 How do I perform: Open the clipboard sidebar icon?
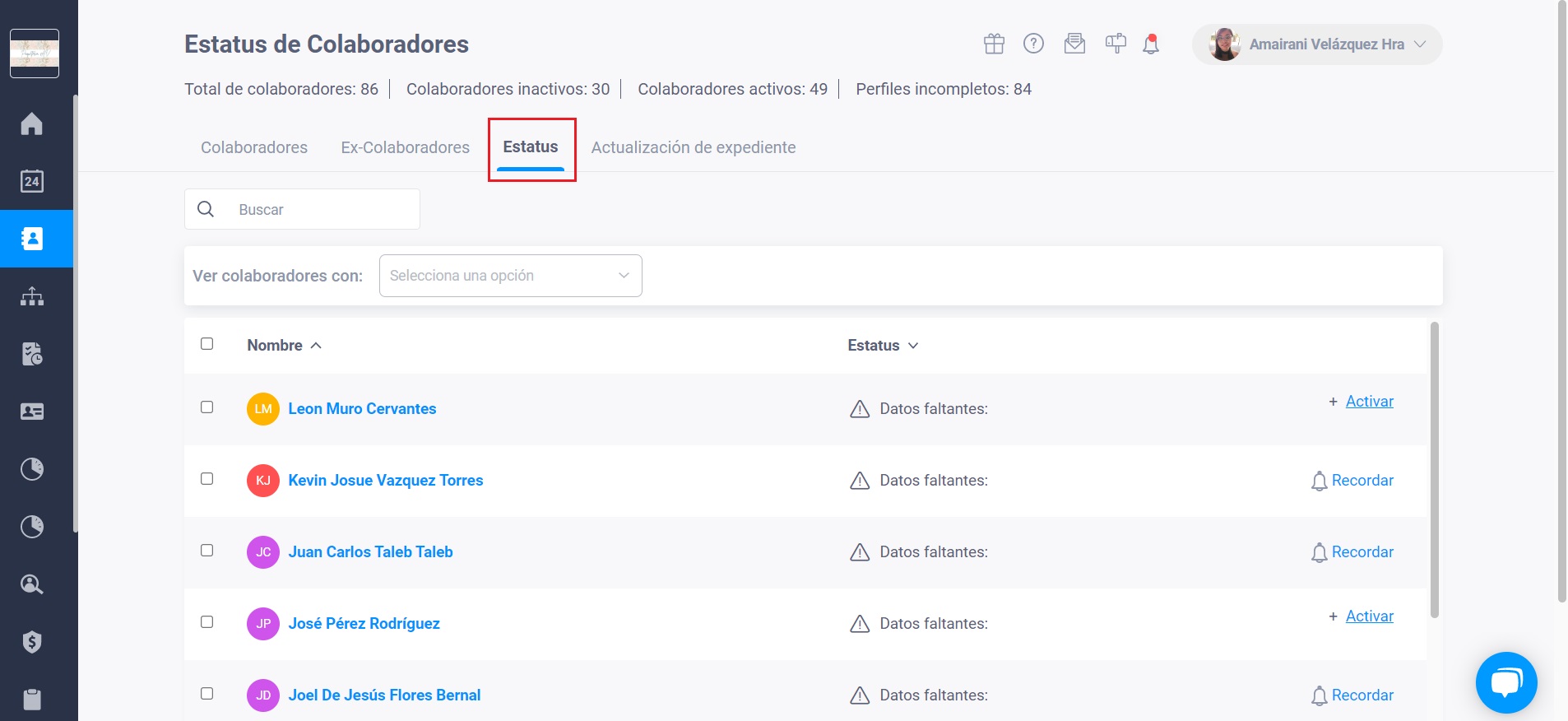coord(32,699)
